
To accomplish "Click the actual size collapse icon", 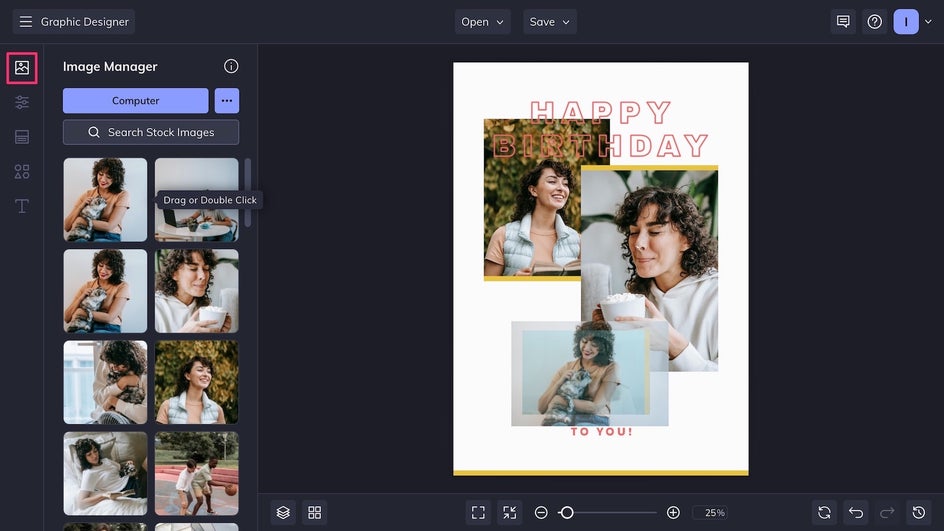I will pyautogui.click(x=510, y=512).
